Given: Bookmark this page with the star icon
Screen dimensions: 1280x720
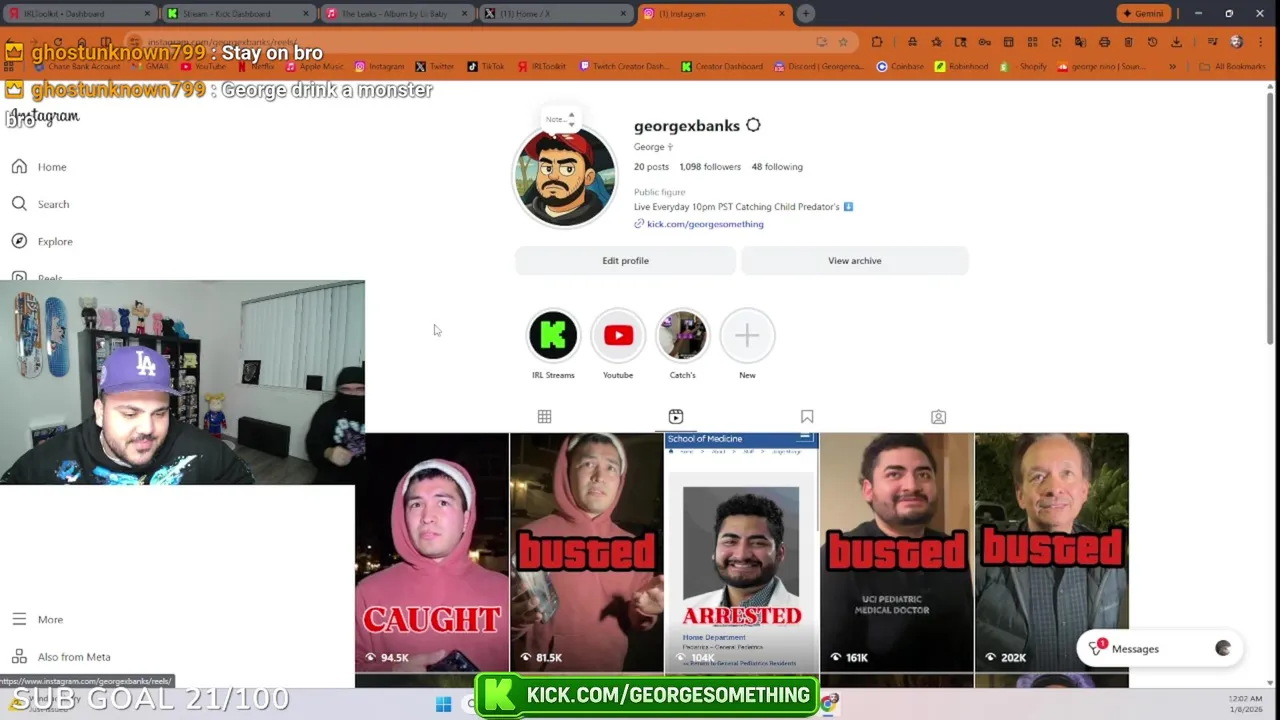Looking at the screenshot, I should click(843, 42).
